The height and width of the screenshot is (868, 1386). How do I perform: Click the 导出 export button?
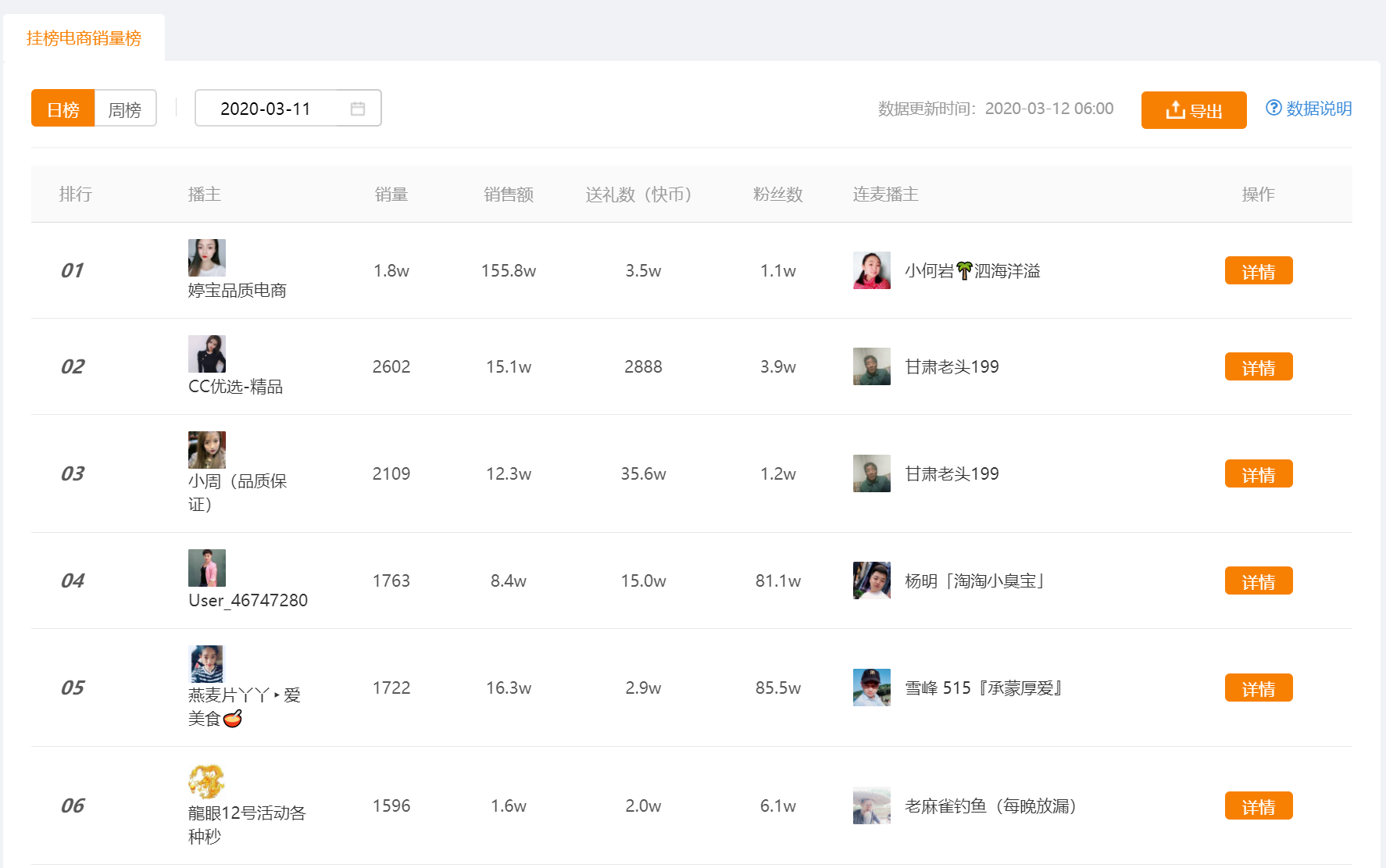pos(1193,110)
